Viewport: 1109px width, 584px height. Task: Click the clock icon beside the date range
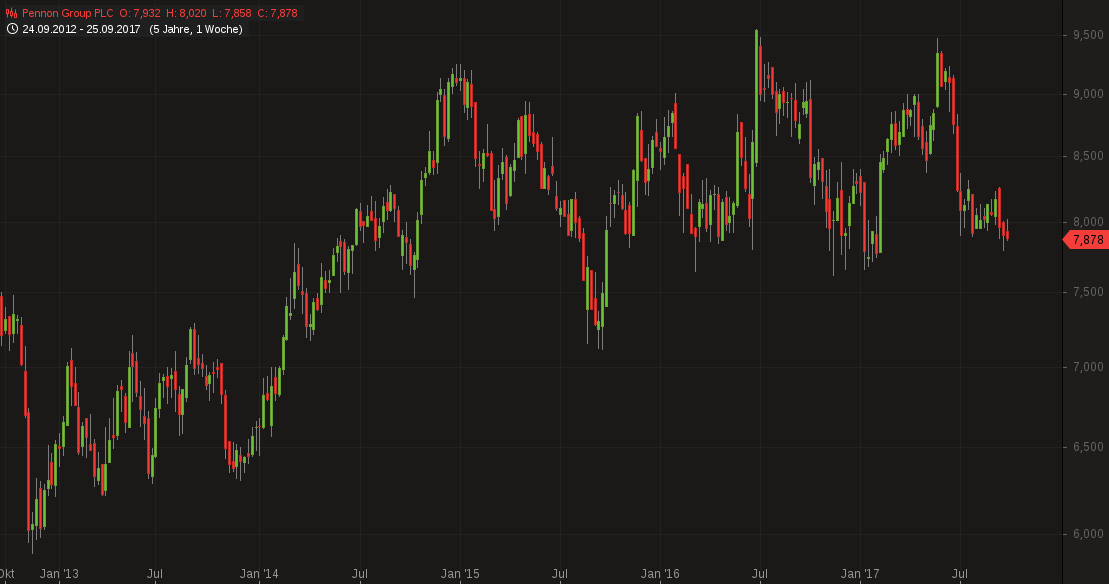click(11, 29)
